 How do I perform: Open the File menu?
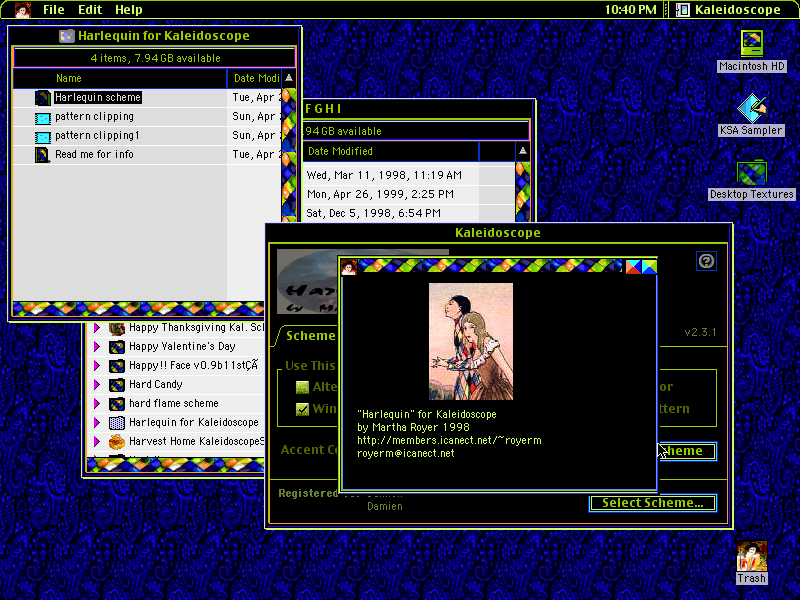(54, 10)
